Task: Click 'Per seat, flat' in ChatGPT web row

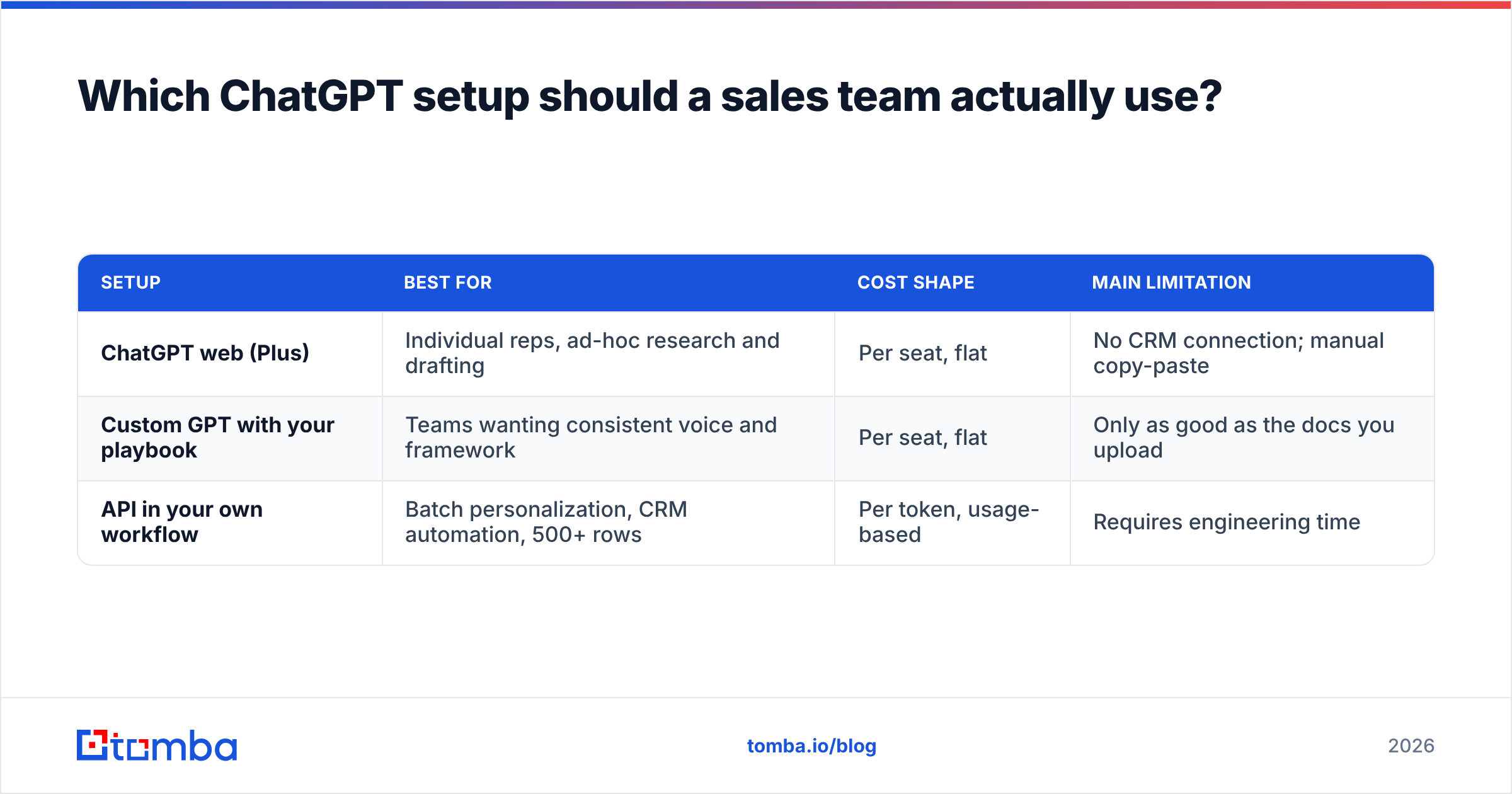Action: pos(923,353)
